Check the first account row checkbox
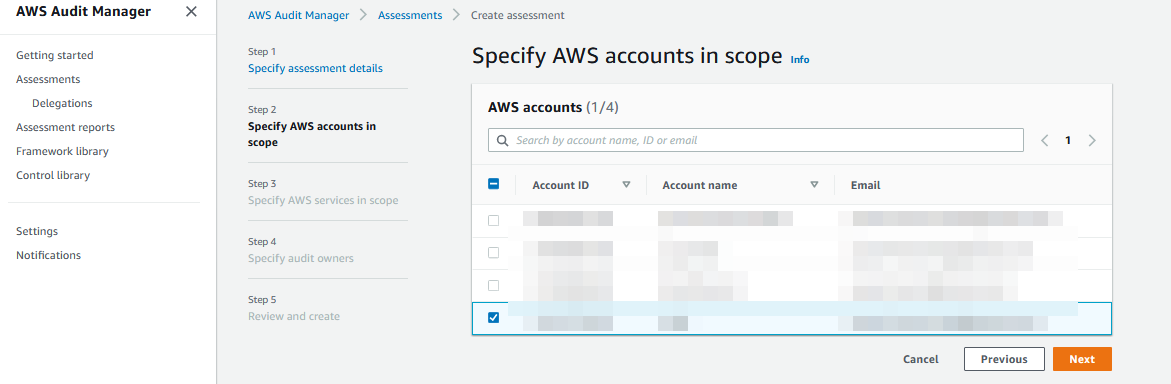The image size is (1171, 384). pyautogui.click(x=493, y=220)
